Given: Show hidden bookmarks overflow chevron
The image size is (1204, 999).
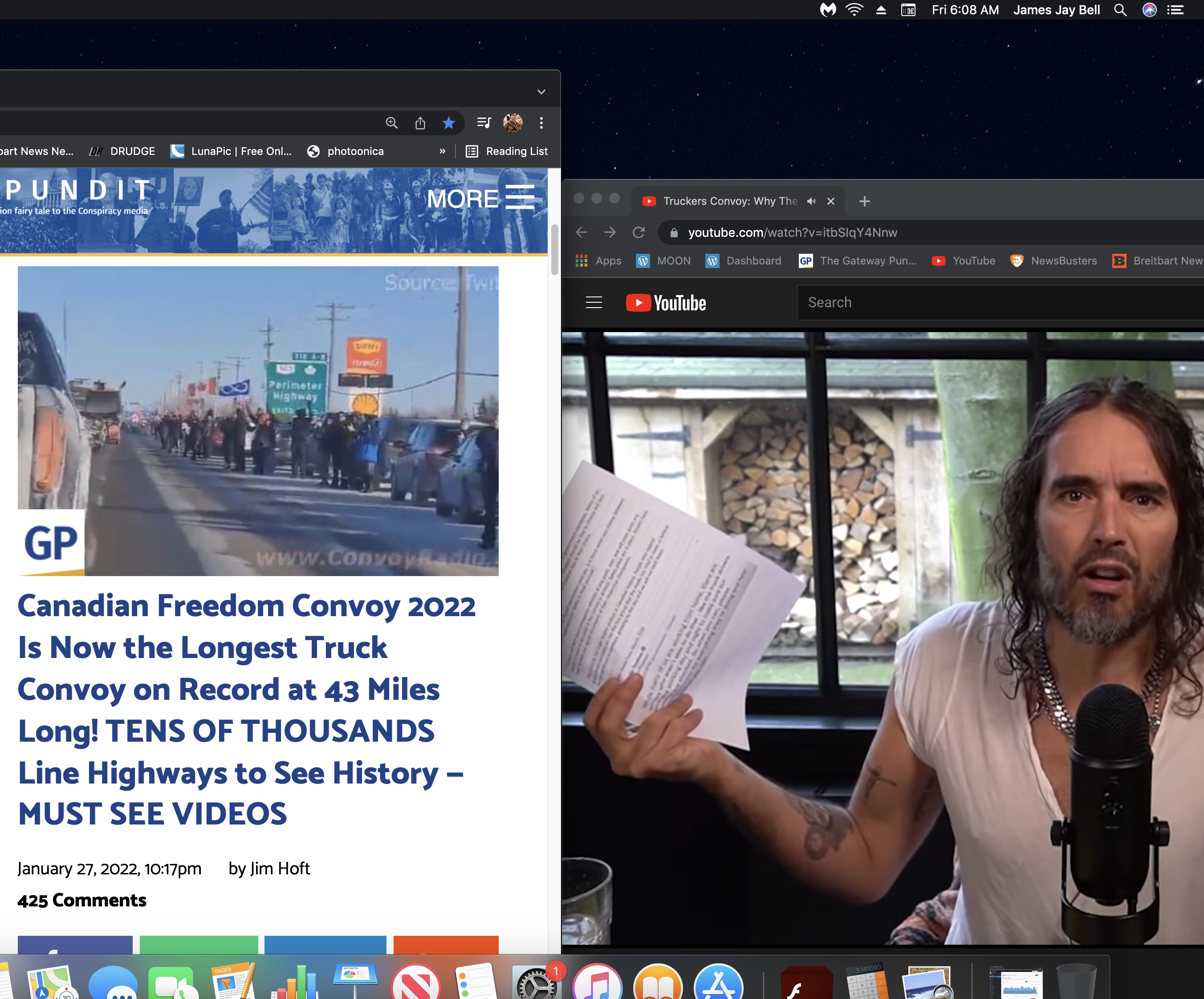Looking at the screenshot, I should click(442, 151).
